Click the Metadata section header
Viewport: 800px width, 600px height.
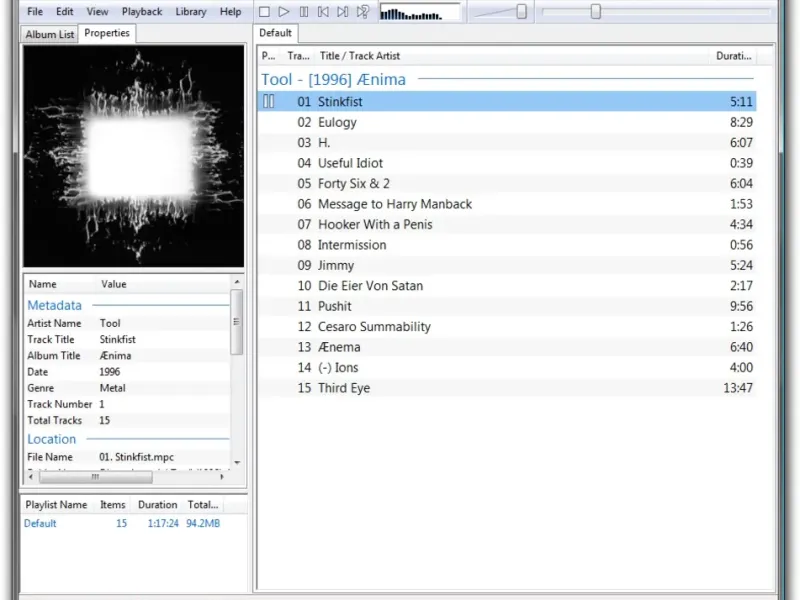(55, 305)
